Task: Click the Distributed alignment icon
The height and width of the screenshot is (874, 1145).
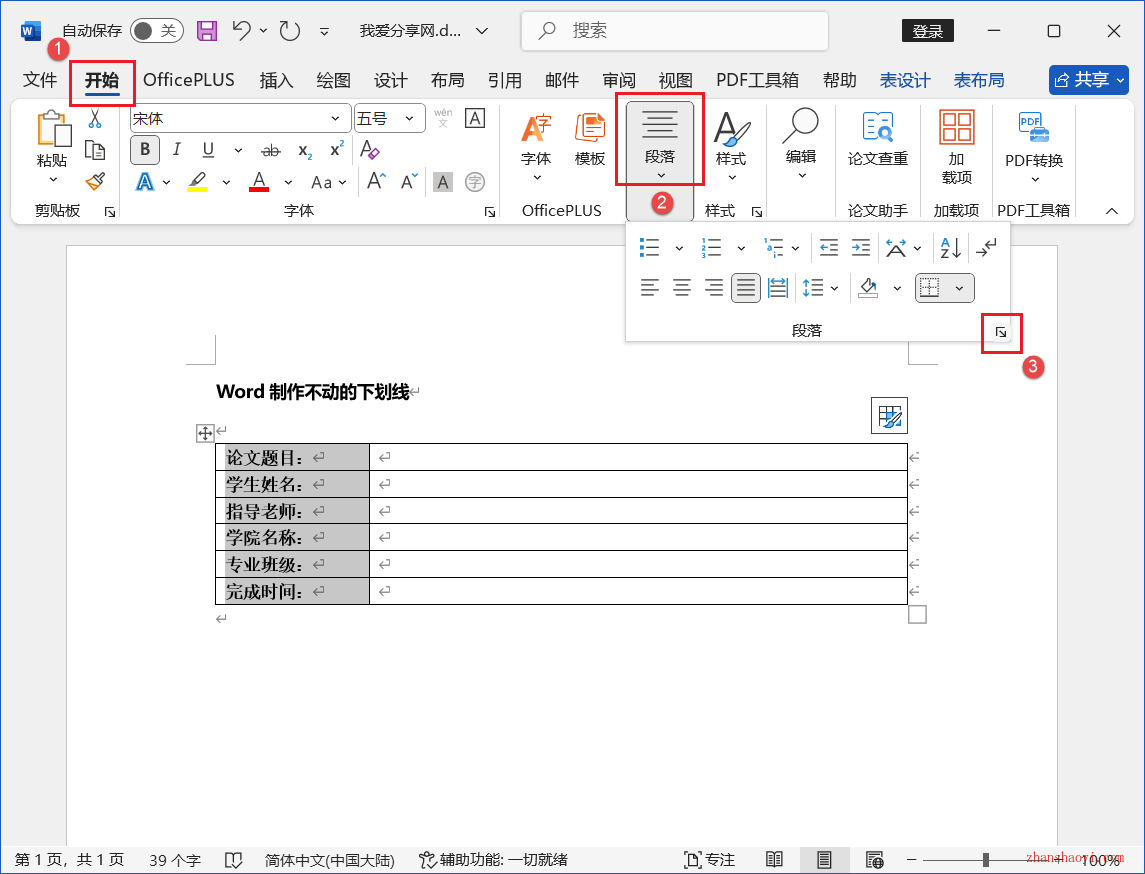Action: pos(778,288)
